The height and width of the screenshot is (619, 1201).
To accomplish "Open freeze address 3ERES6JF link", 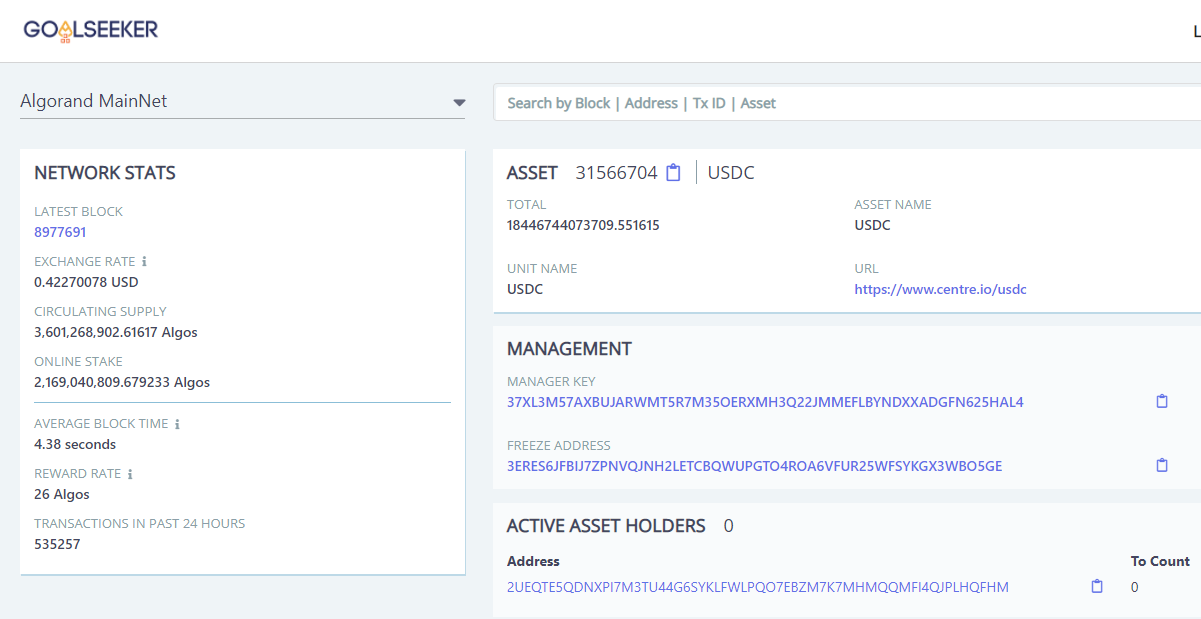I will pos(754,466).
